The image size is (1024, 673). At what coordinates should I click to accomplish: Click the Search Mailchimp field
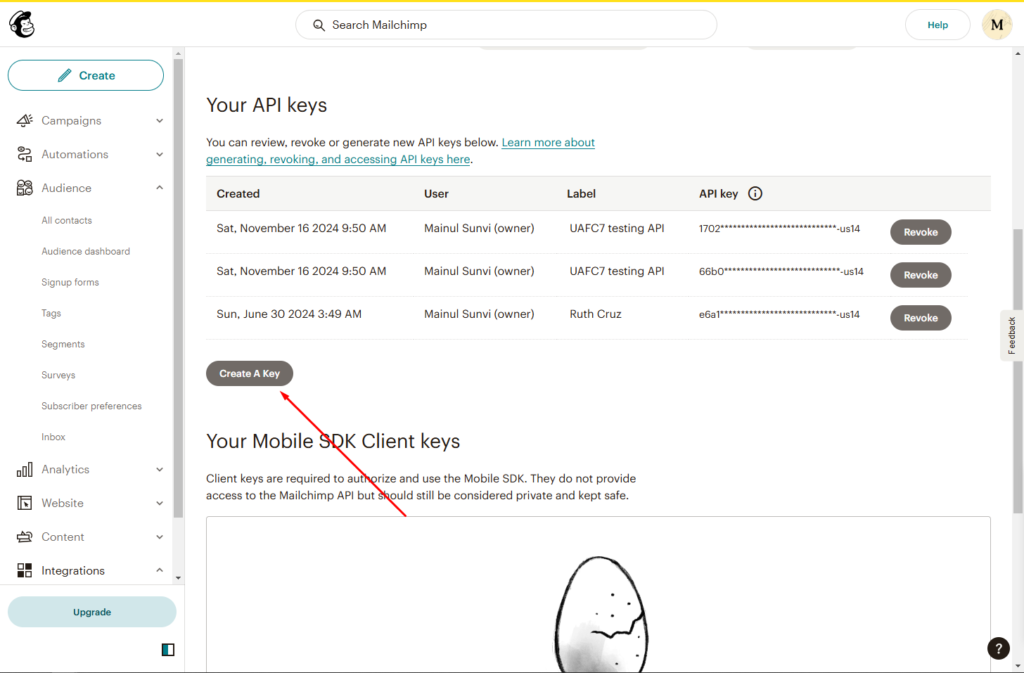pyautogui.click(x=506, y=25)
